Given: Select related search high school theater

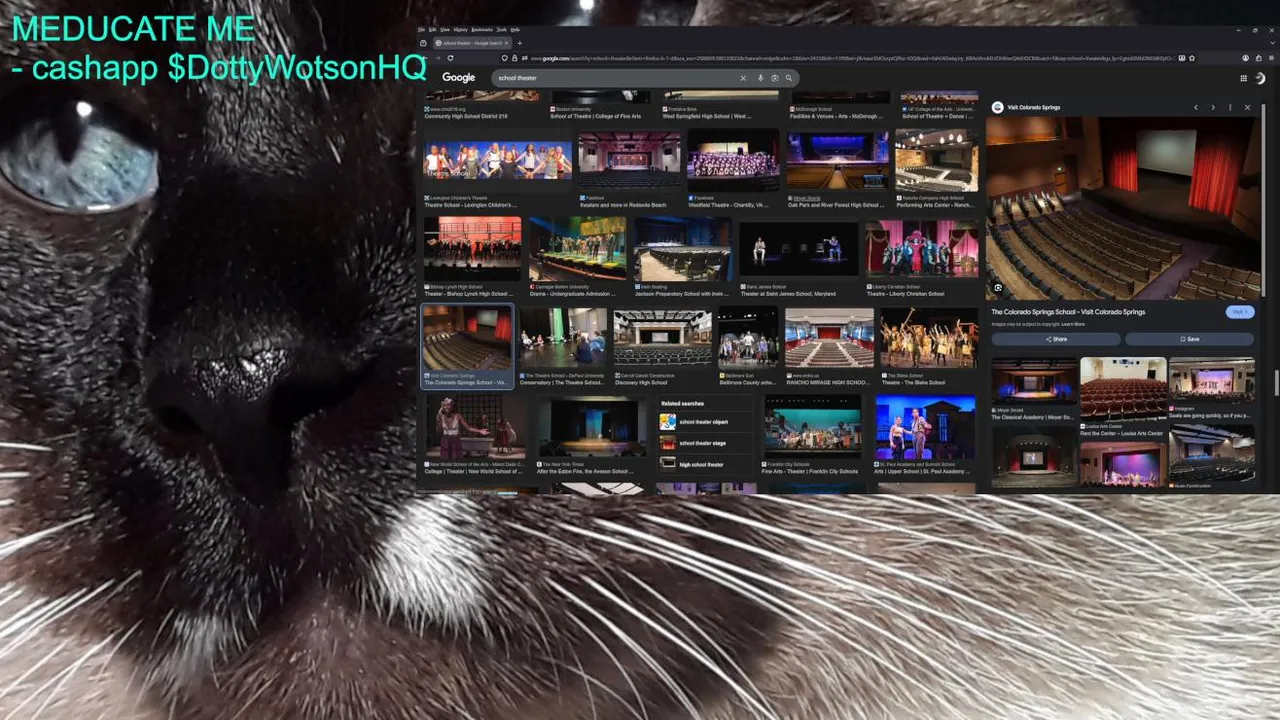Looking at the screenshot, I should [x=706, y=464].
